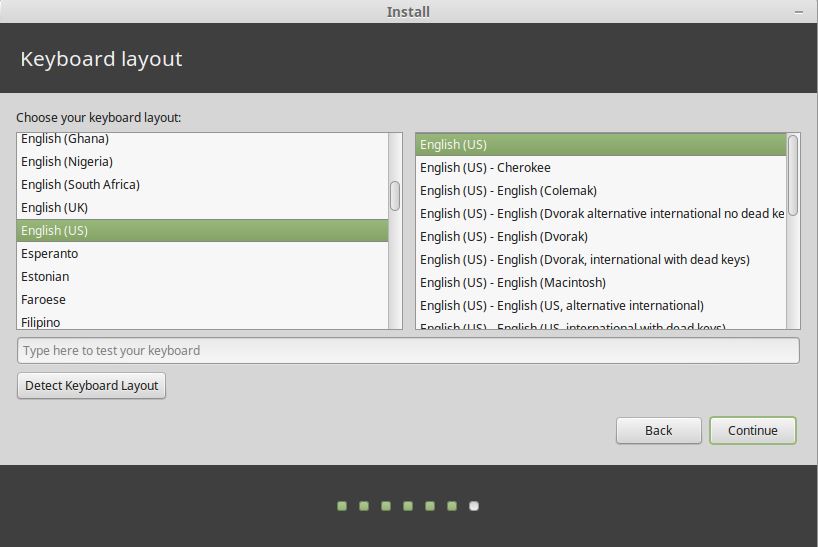The width and height of the screenshot is (818, 547).
Task: Select Esperanto in the left list
Action: click(50, 254)
